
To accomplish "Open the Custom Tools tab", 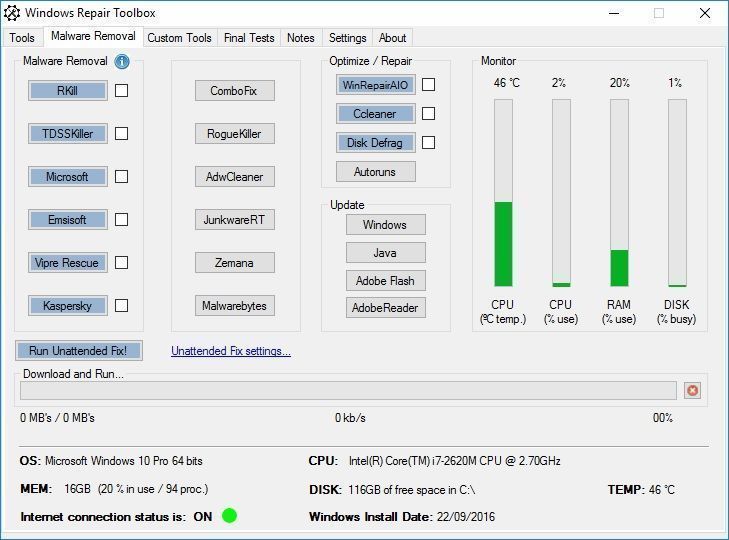I will (x=179, y=38).
